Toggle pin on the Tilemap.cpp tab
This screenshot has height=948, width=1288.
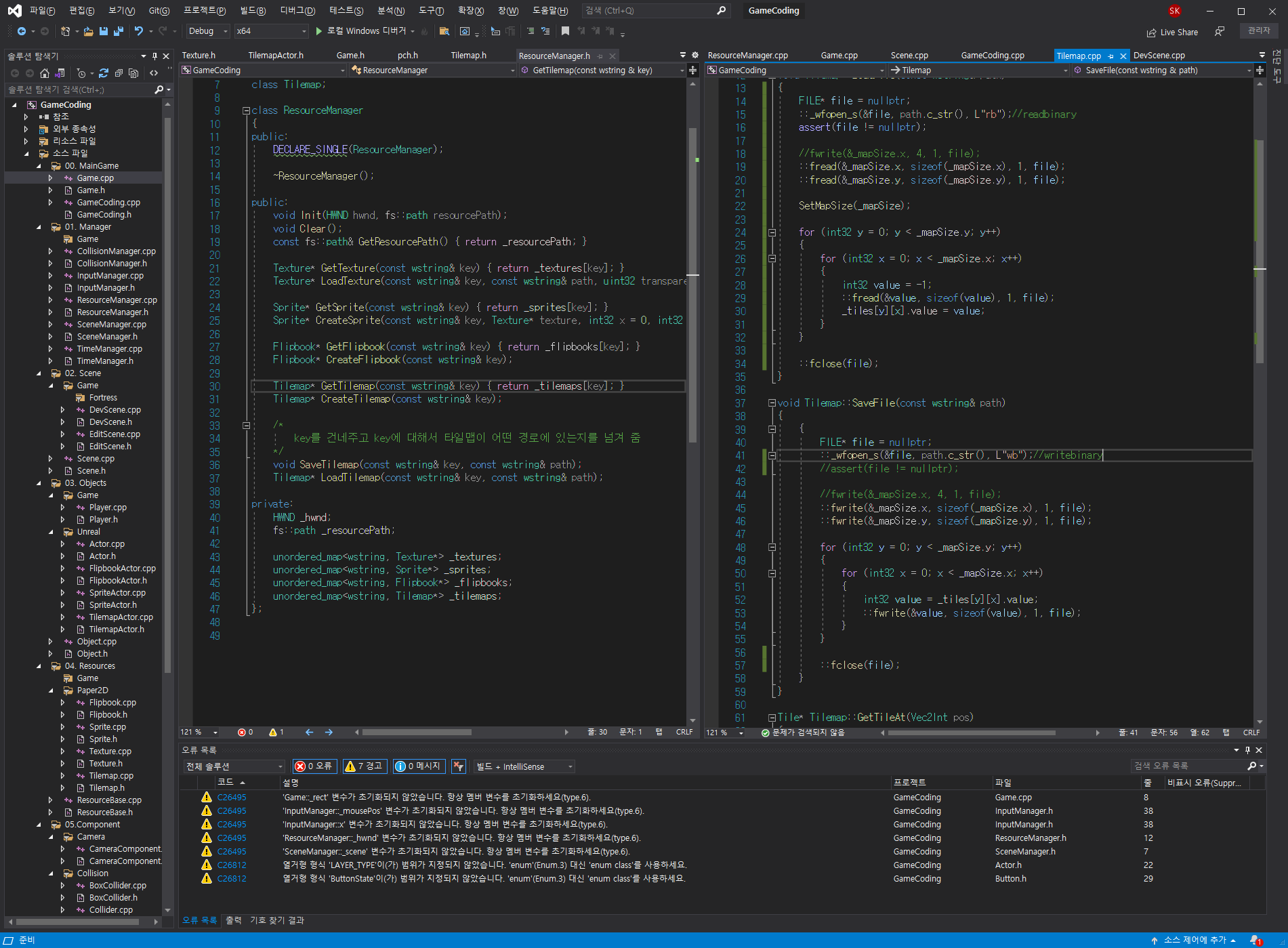pyautogui.click(x=1111, y=56)
